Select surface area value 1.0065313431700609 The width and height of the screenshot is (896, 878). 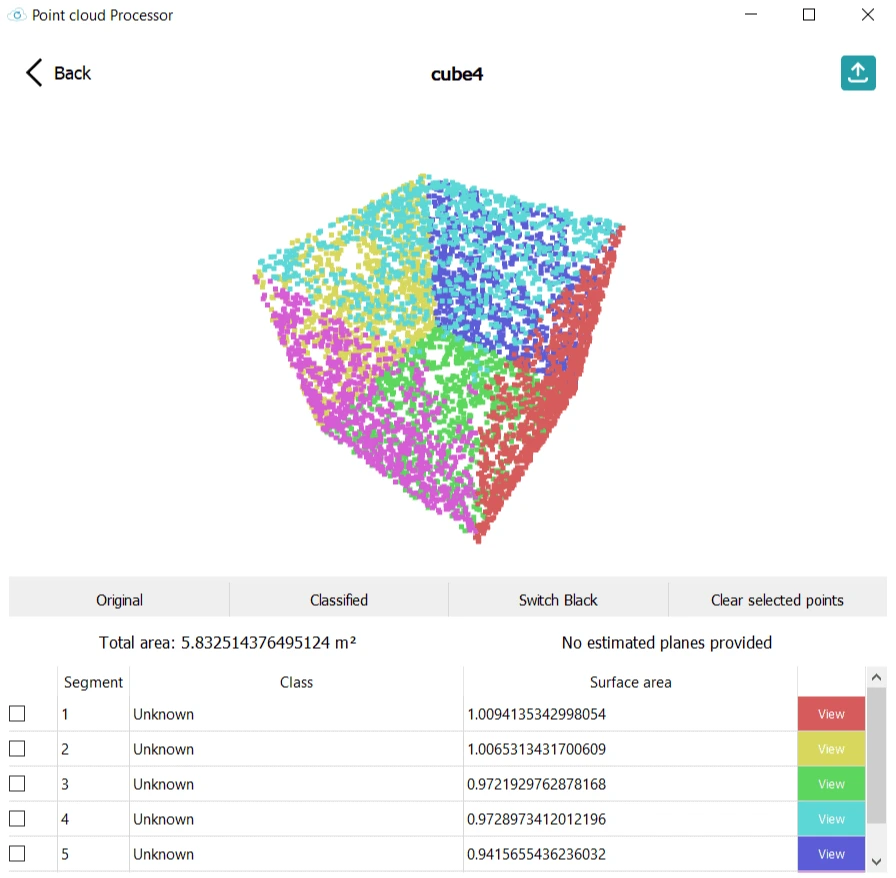[x=536, y=749]
